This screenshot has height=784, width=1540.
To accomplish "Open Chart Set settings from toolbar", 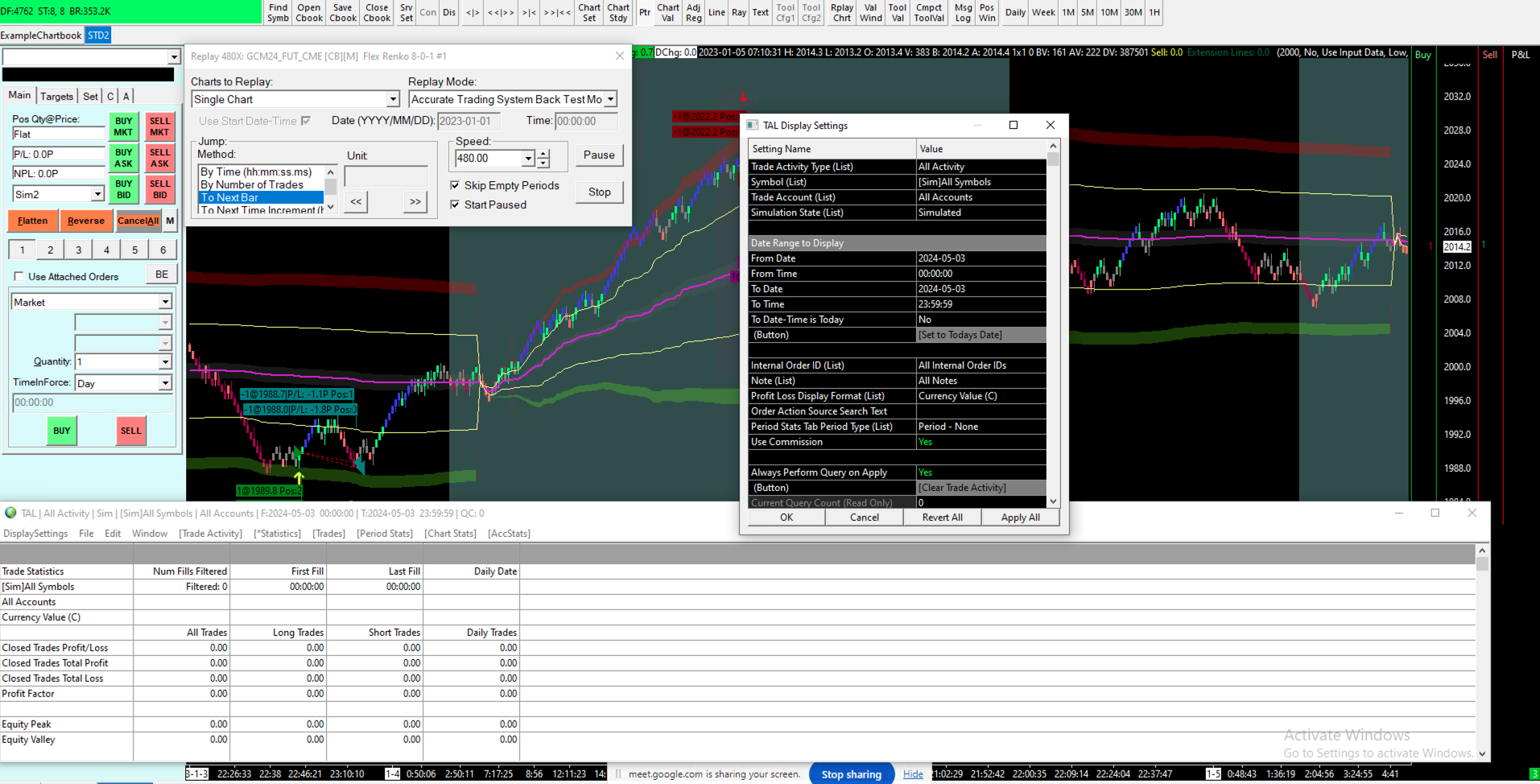I will point(589,13).
